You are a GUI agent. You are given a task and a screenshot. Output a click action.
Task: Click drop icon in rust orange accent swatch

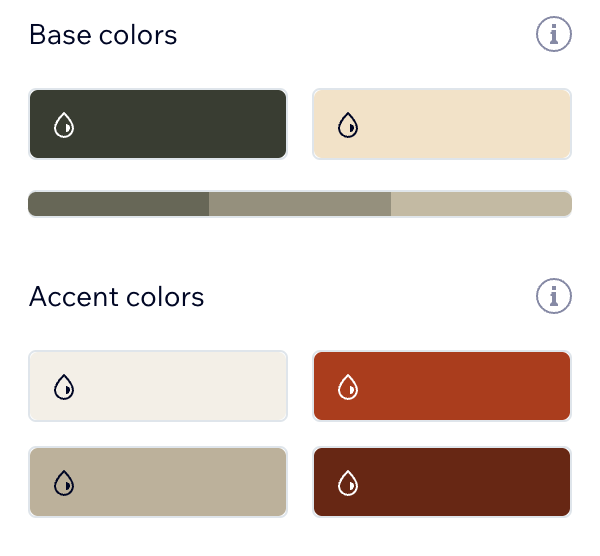[348, 387]
